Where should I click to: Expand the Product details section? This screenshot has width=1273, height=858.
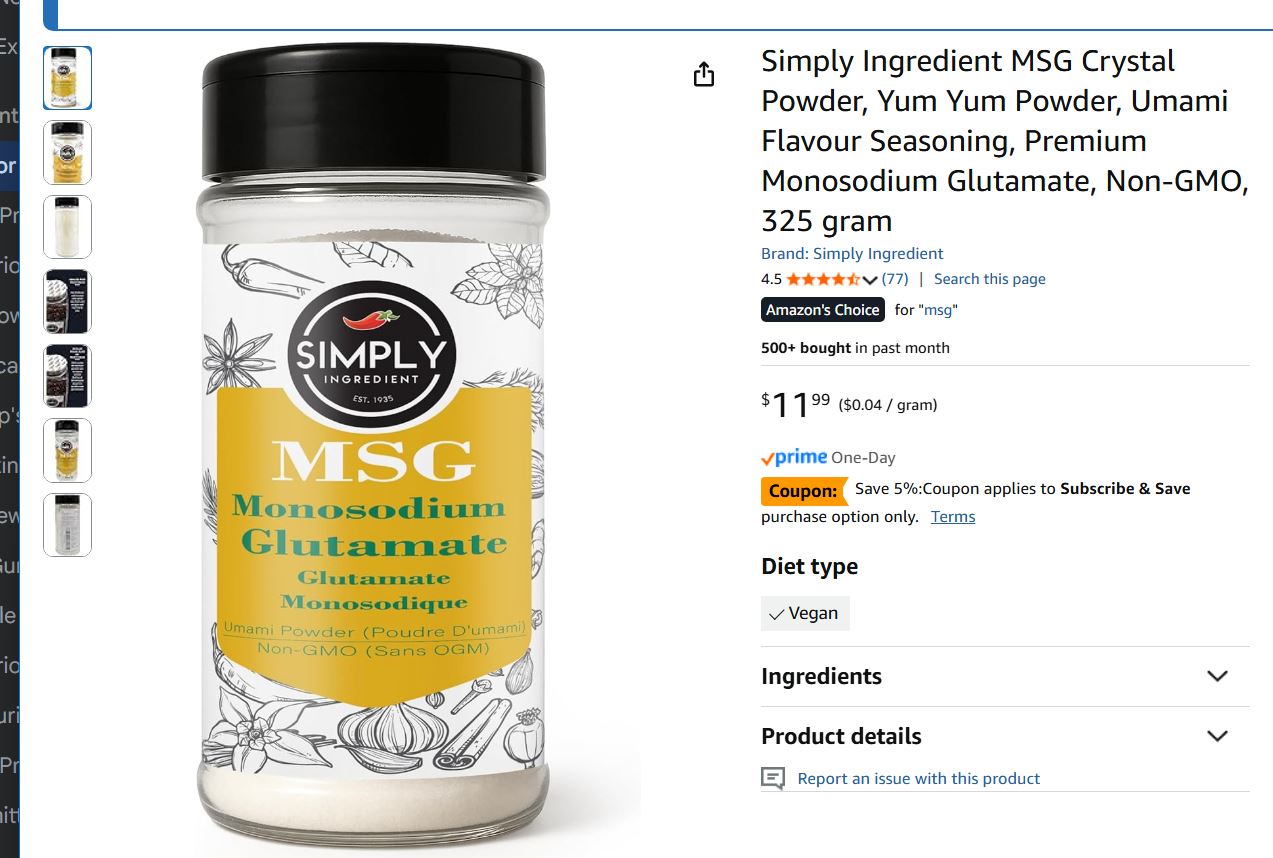[x=1005, y=736]
